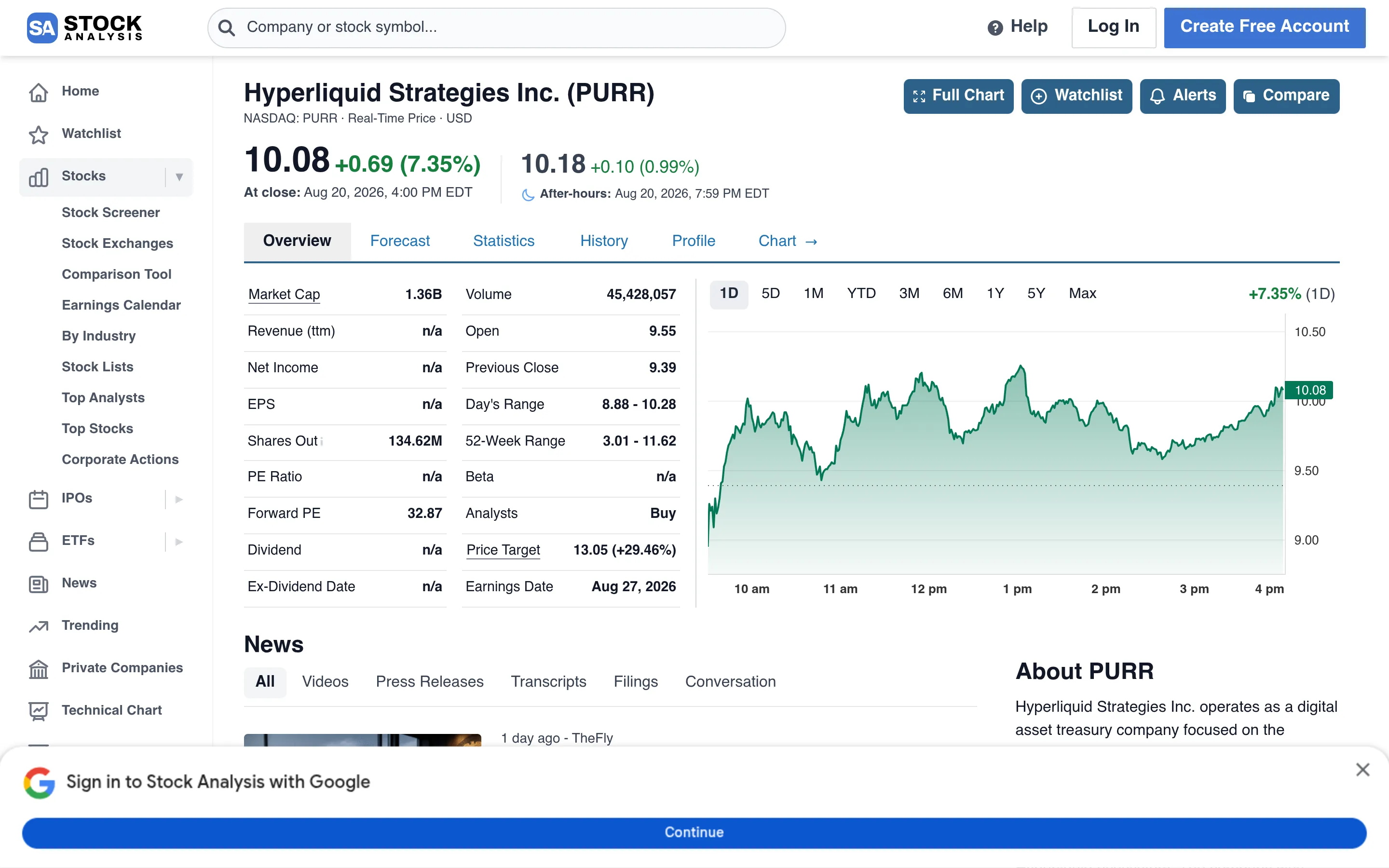Filter news by Videos
The image size is (1389, 868).
pos(325,682)
